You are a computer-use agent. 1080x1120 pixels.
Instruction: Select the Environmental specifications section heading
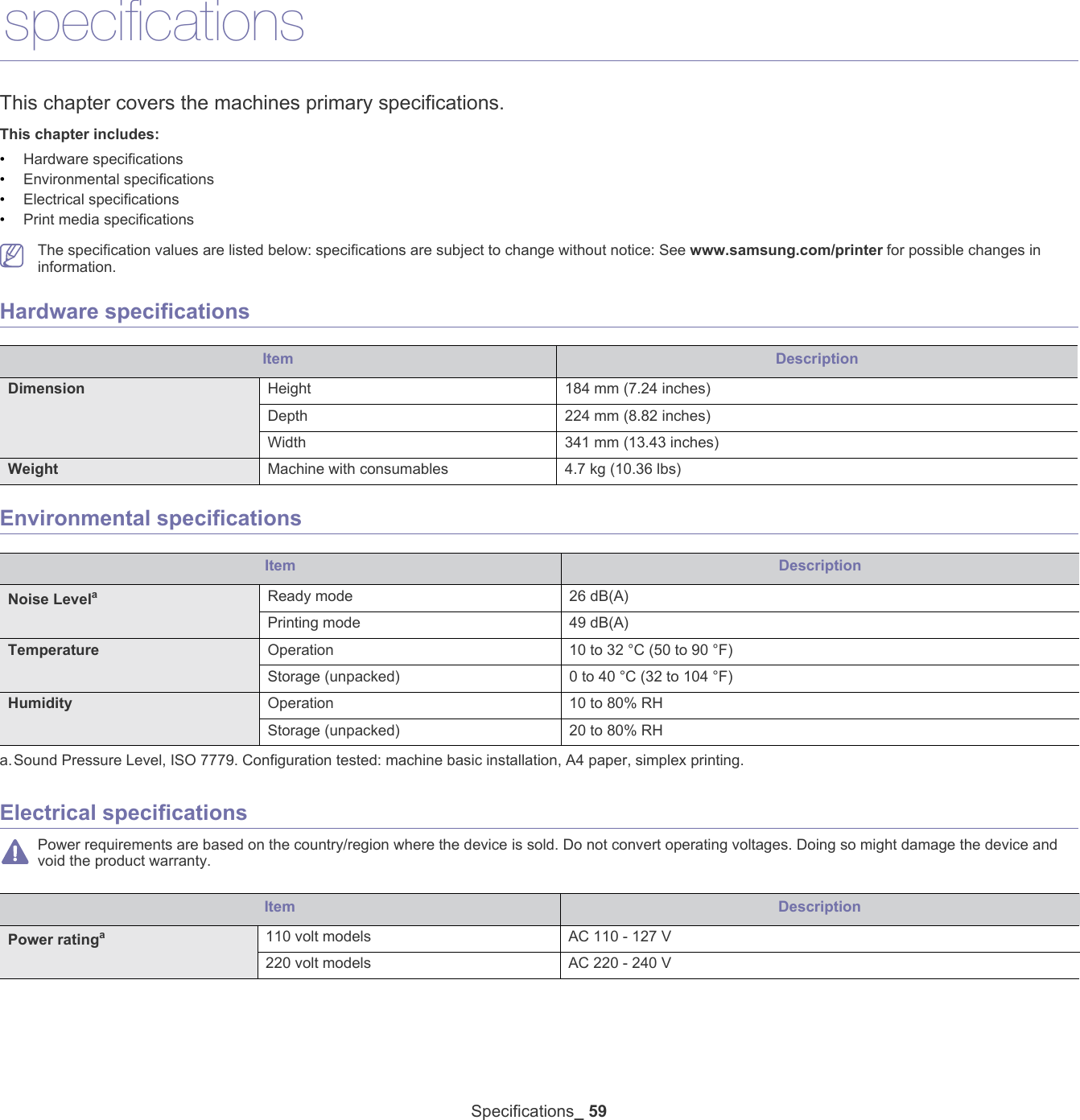151,518
